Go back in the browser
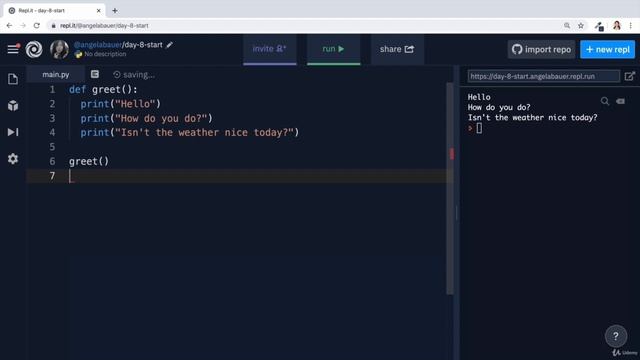Image resolution: width=640 pixels, height=360 pixels. (9, 26)
